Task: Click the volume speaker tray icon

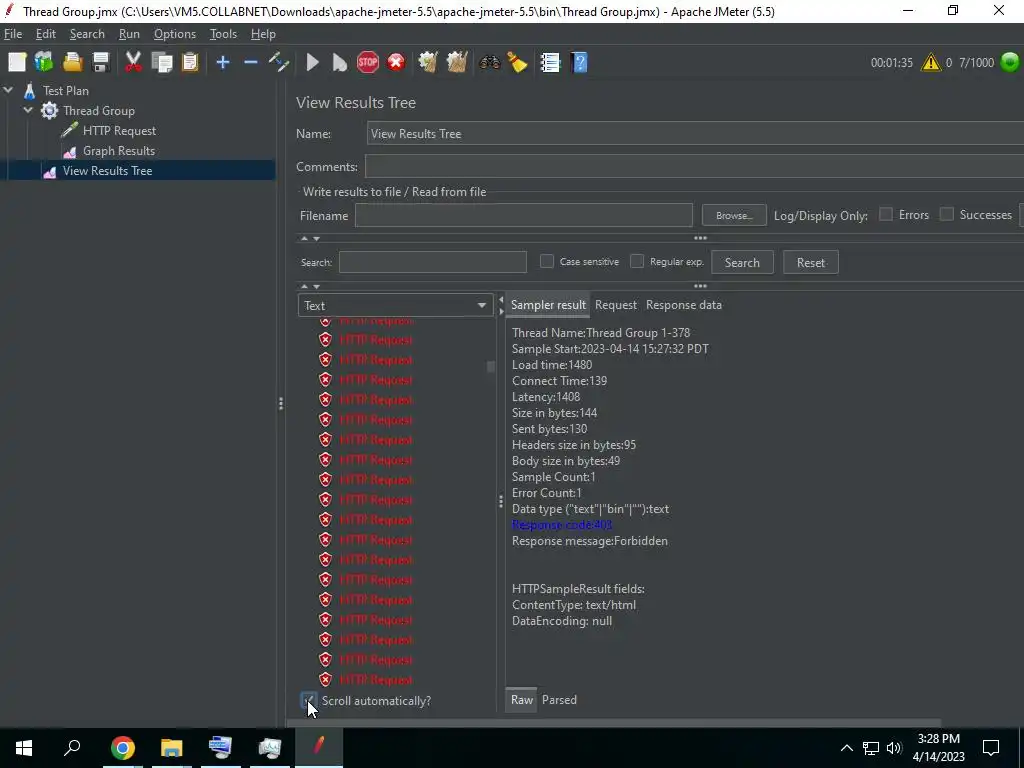Action: click(894, 748)
